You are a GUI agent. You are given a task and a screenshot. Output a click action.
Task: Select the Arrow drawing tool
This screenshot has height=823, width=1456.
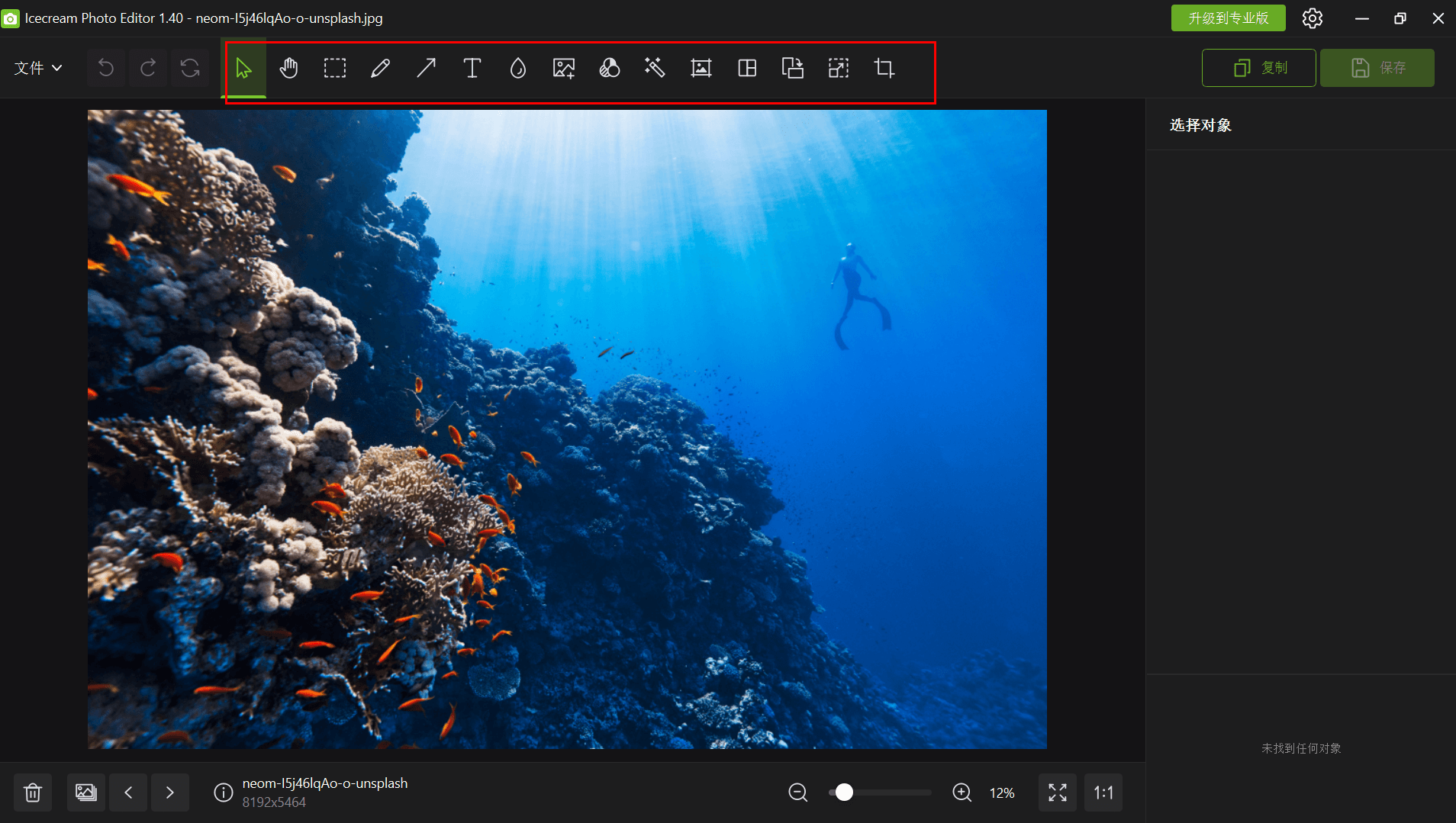coord(426,69)
